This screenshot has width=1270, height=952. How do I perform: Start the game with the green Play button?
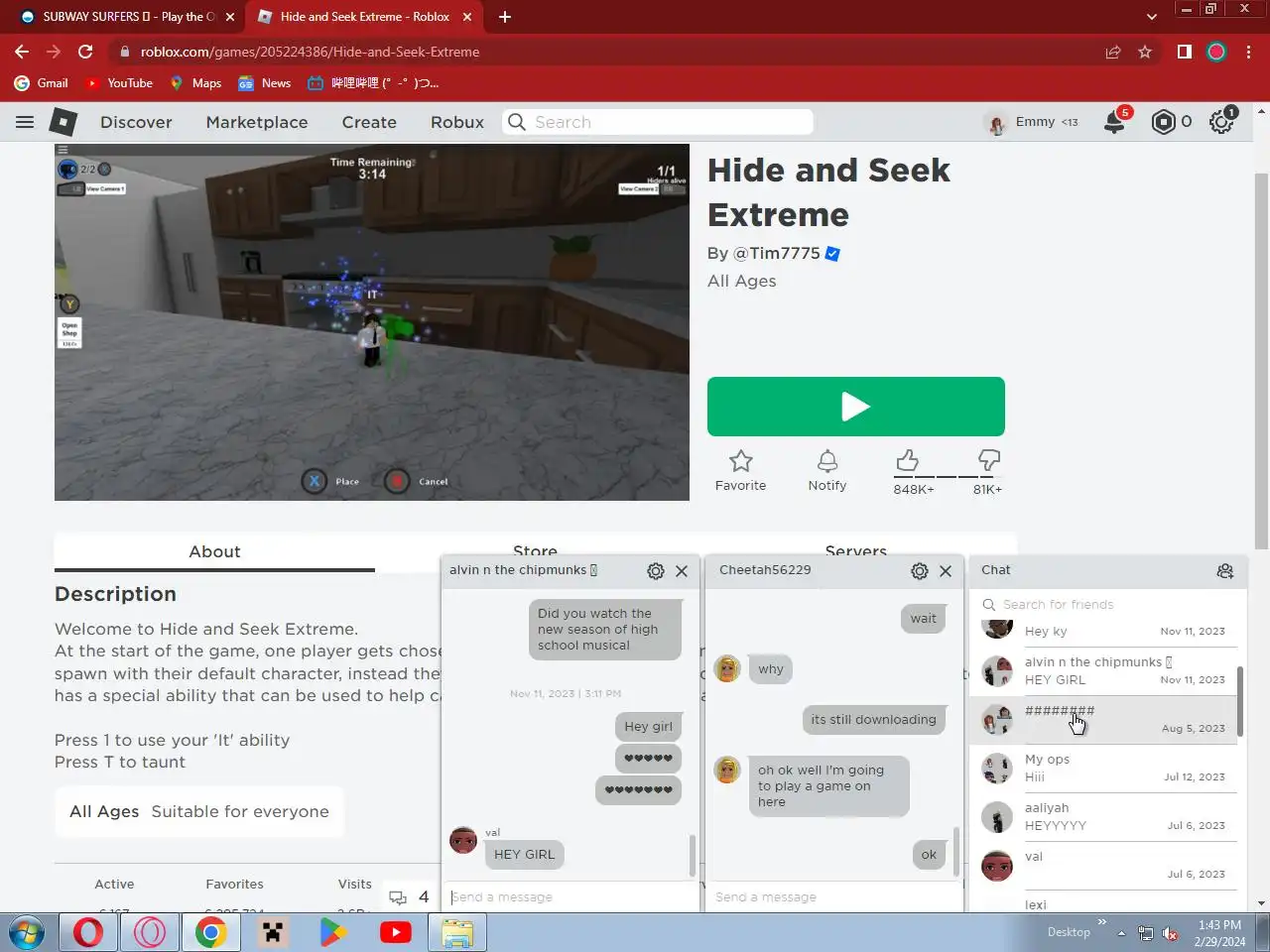click(x=856, y=407)
